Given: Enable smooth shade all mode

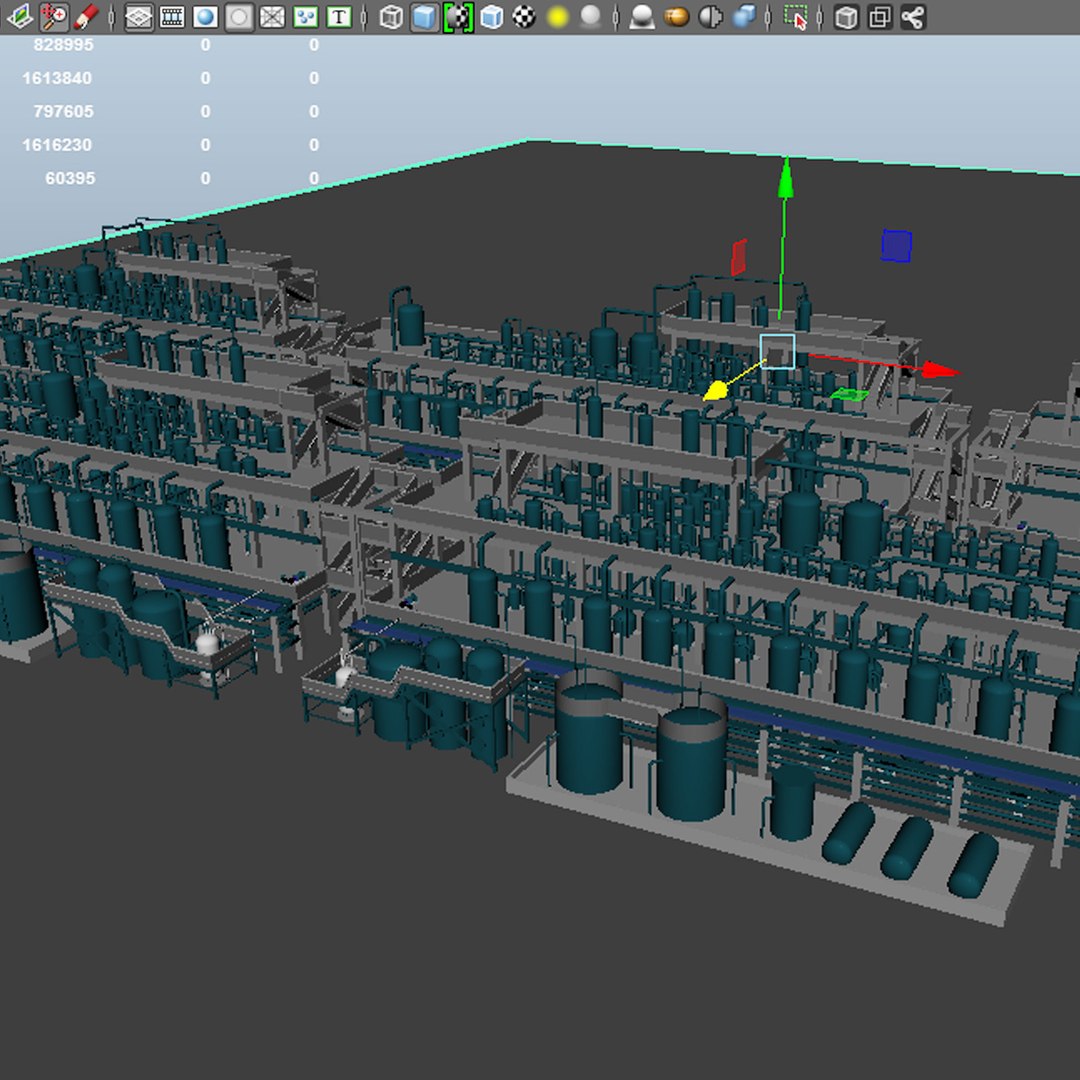Looking at the screenshot, I should (x=424, y=17).
